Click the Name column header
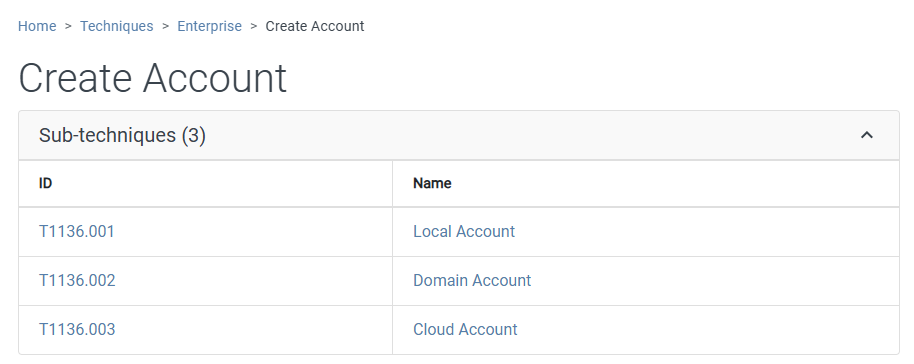 (432, 183)
